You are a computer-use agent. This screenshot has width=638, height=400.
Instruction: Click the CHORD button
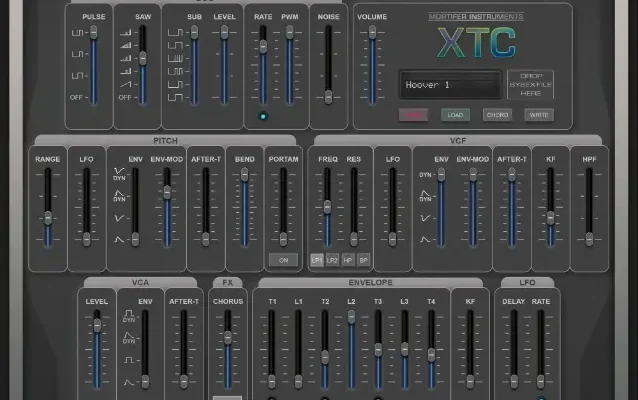coord(497,115)
